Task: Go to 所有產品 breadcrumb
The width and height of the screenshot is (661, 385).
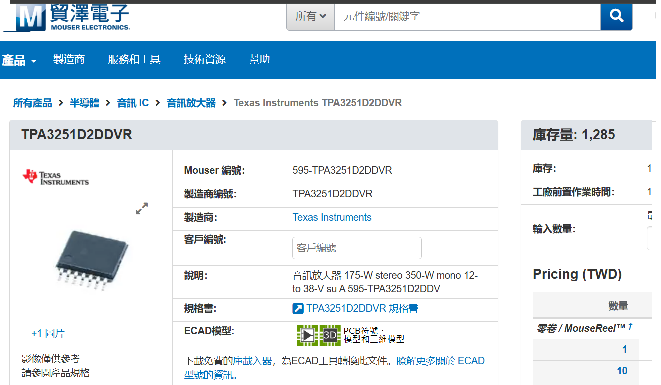Action: (x=32, y=103)
